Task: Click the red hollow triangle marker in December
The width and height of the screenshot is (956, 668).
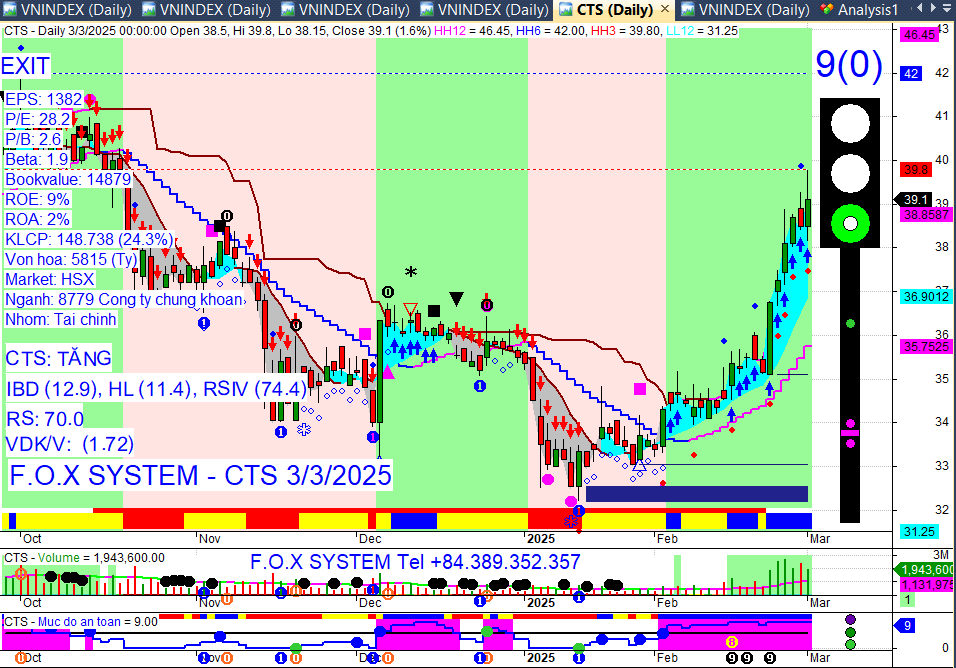Action: click(x=410, y=310)
